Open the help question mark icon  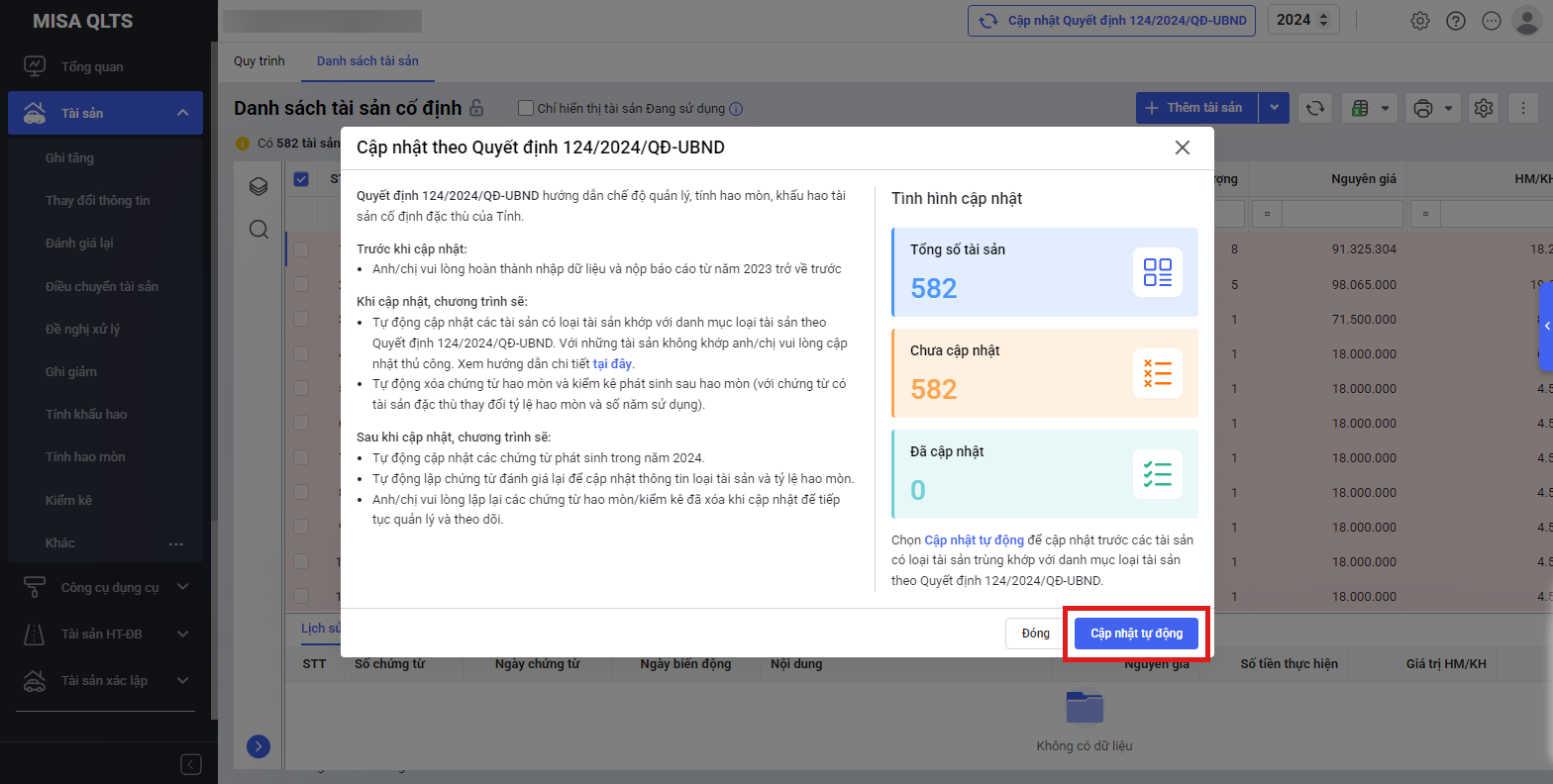tap(1456, 21)
